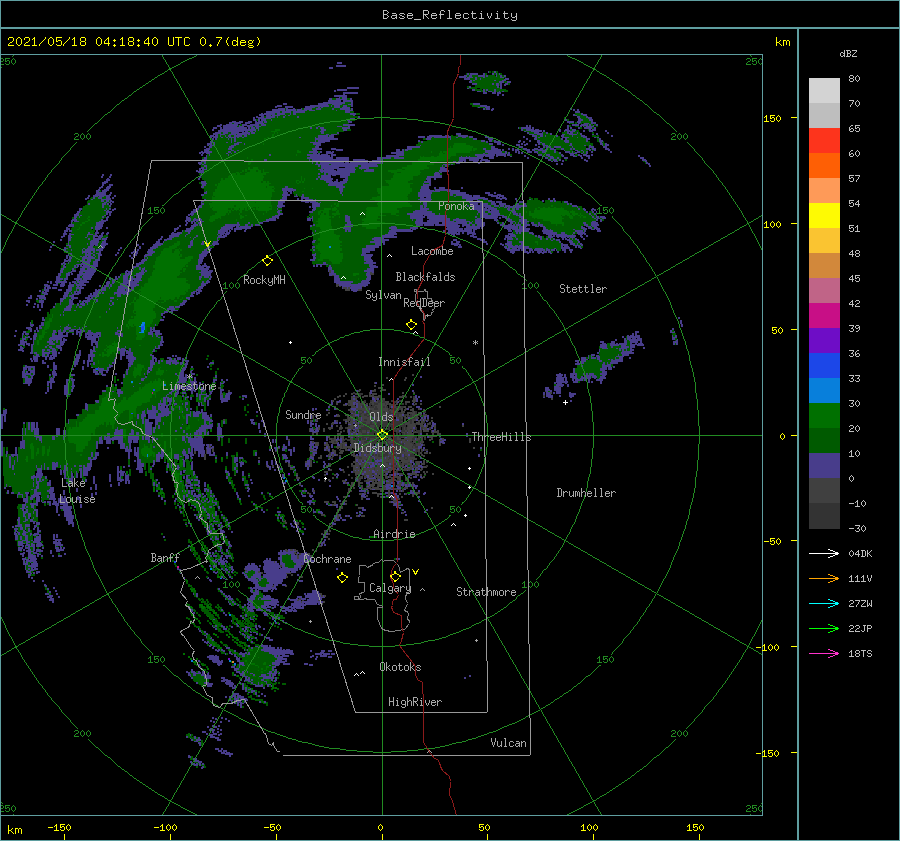Select the darkest gray -30 to -10 swatch
This screenshot has height=841, width=900.
point(824,516)
